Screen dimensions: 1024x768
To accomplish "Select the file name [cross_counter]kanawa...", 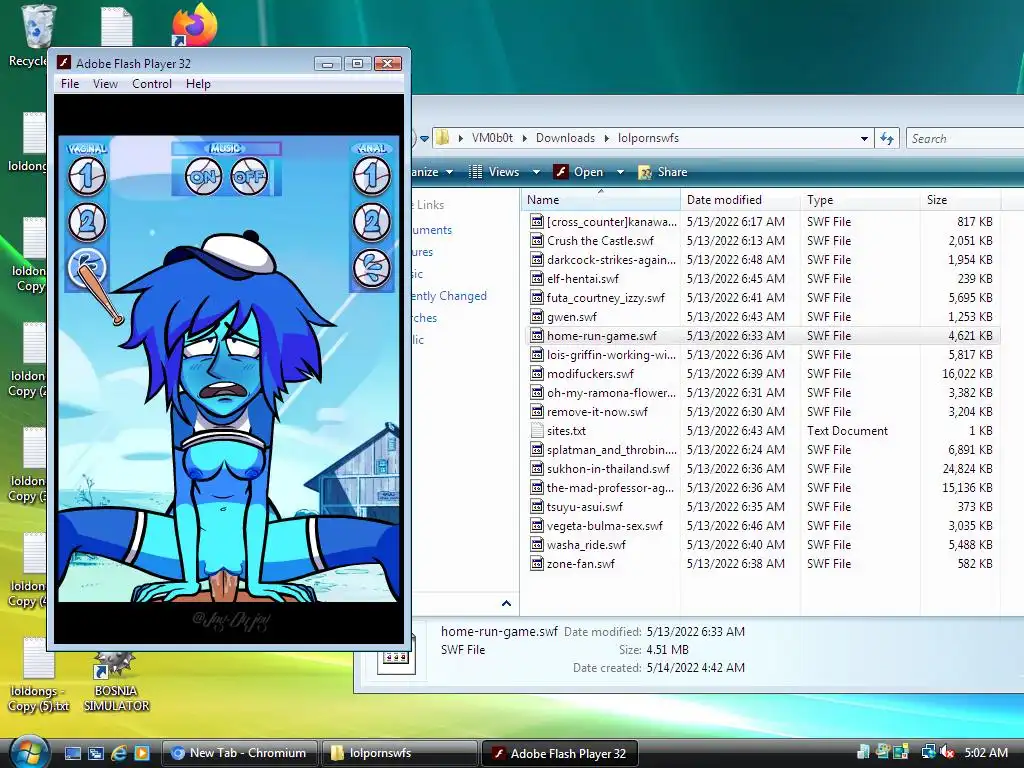I will pos(612,222).
